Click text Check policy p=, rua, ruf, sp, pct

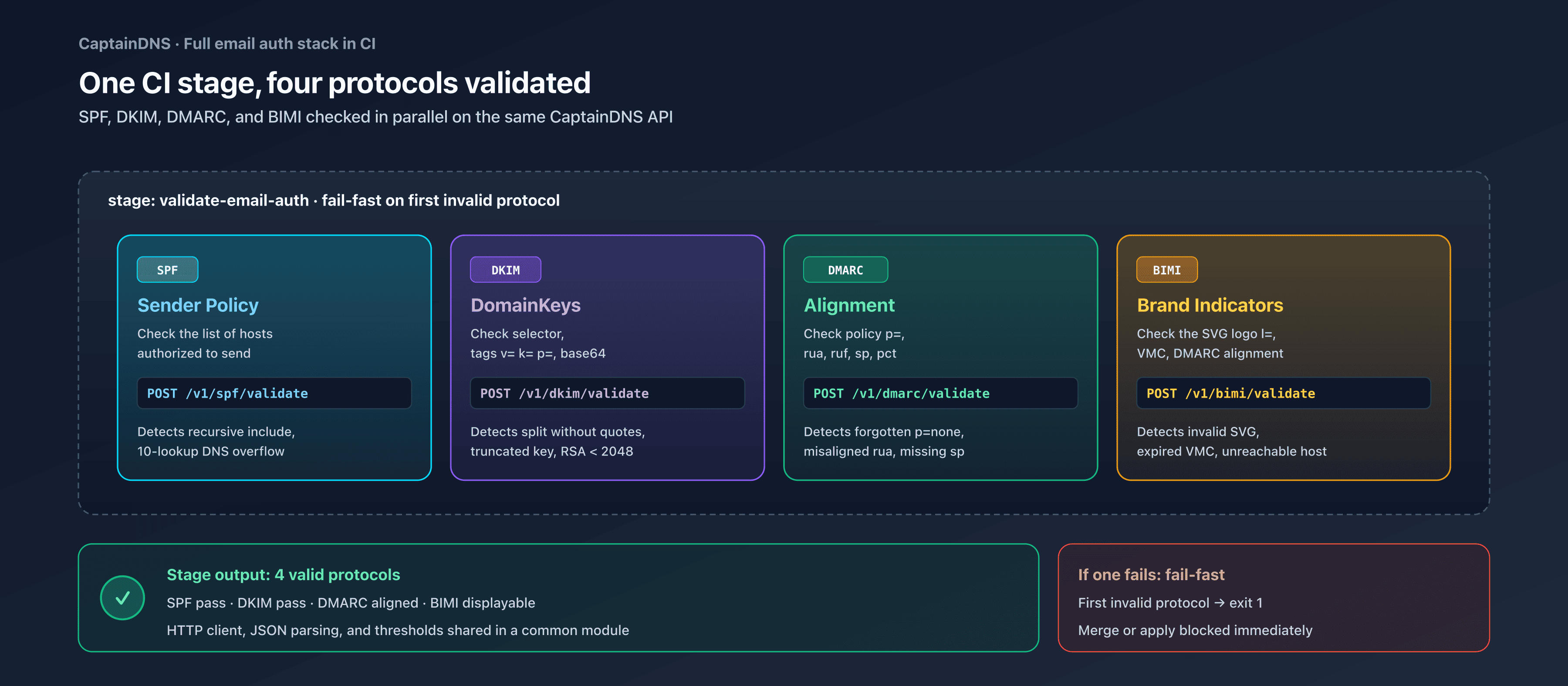point(854,343)
